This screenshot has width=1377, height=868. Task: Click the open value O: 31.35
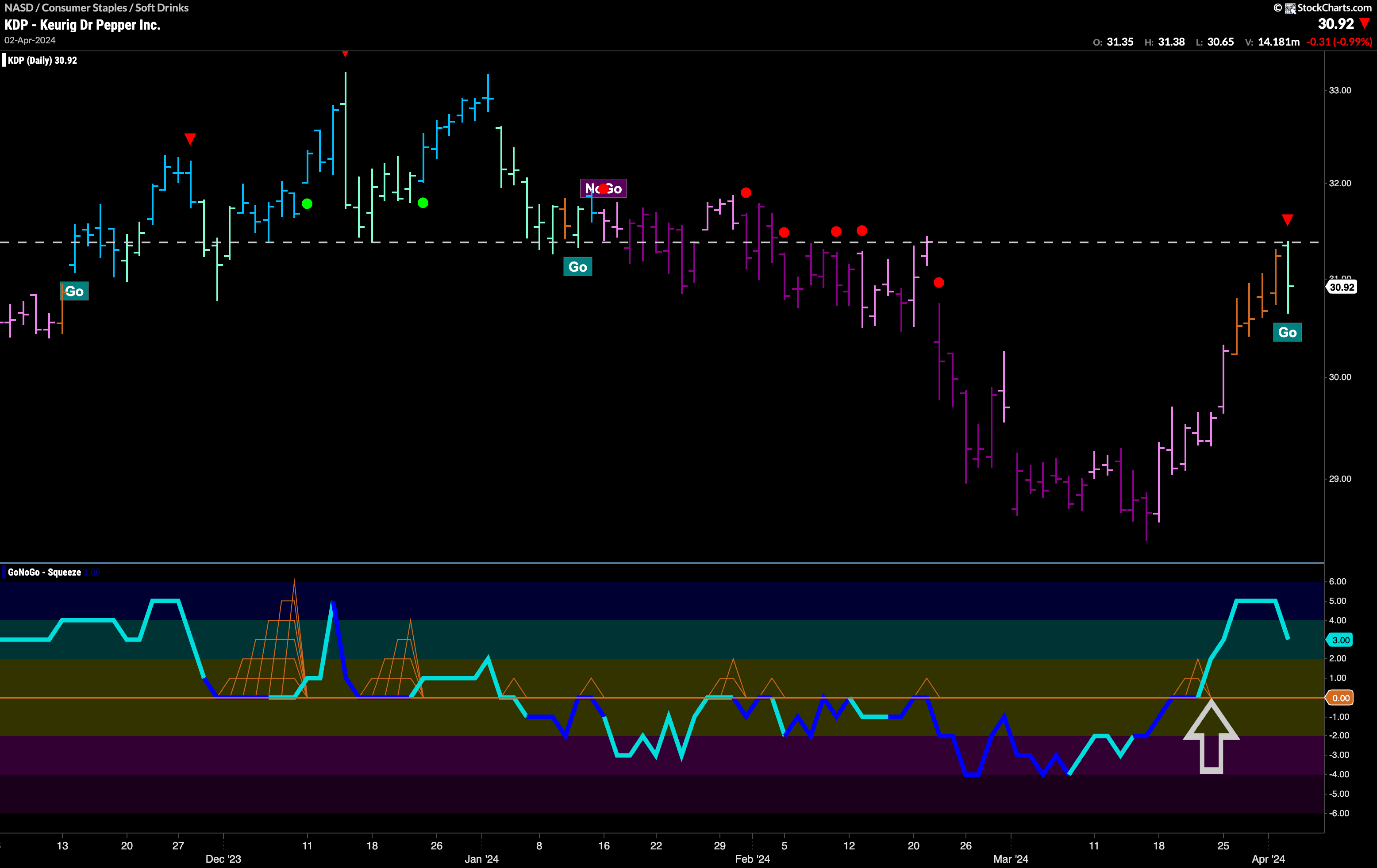point(1113,42)
